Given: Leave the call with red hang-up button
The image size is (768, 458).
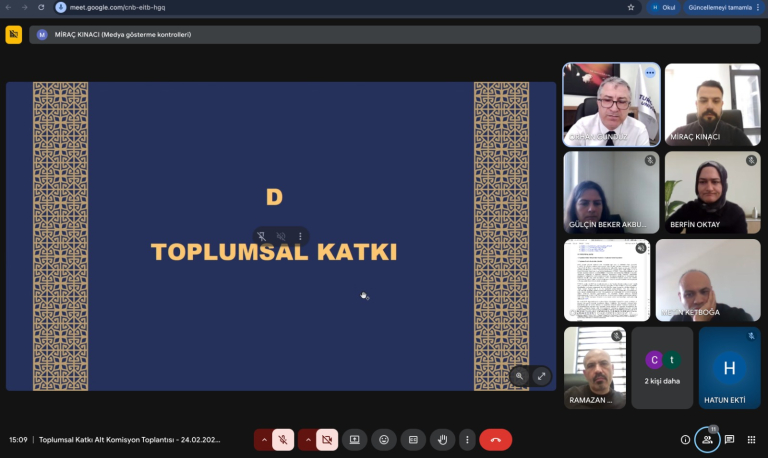Looking at the screenshot, I should 495,439.
